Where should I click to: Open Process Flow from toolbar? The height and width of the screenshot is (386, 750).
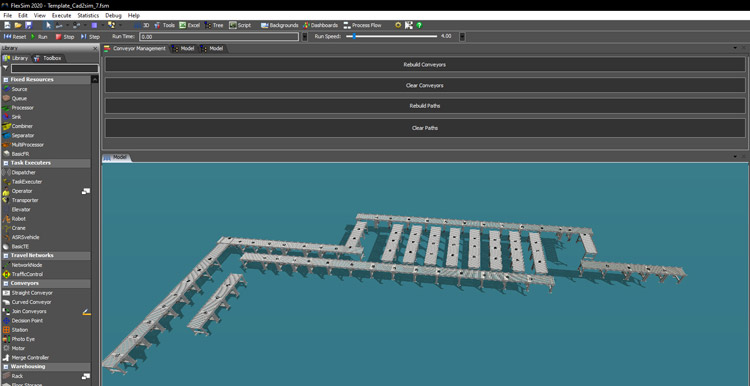362,25
